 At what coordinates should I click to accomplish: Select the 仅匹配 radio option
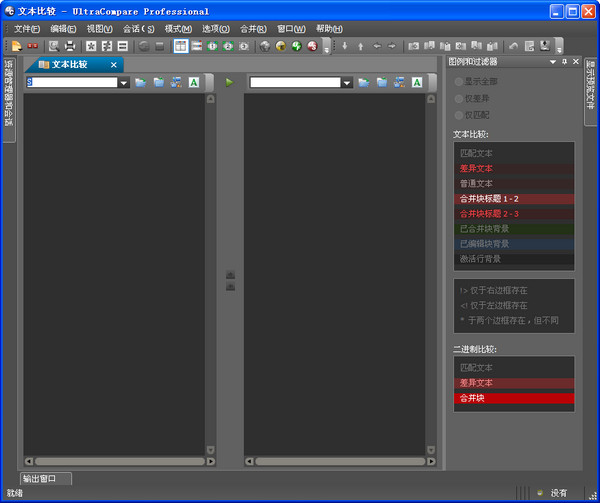[459, 117]
